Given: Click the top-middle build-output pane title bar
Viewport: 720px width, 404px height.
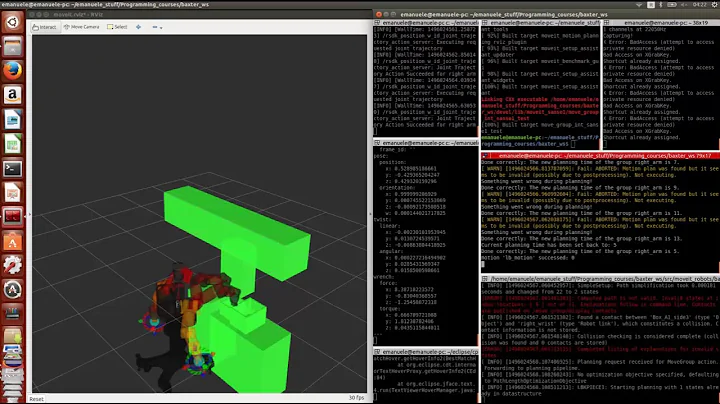Looking at the screenshot, I should pyautogui.click(x=540, y=22).
